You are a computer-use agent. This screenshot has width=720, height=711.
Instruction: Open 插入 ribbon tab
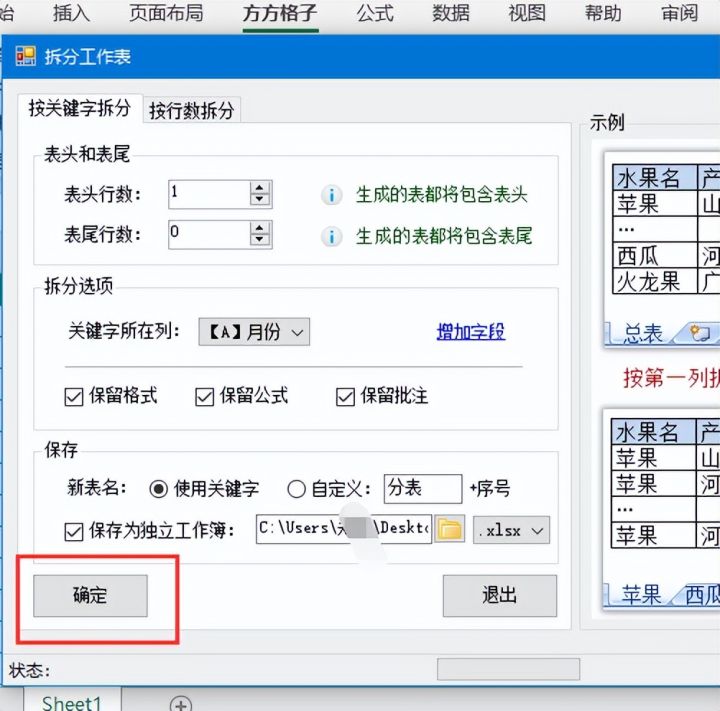(x=71, y=13)
